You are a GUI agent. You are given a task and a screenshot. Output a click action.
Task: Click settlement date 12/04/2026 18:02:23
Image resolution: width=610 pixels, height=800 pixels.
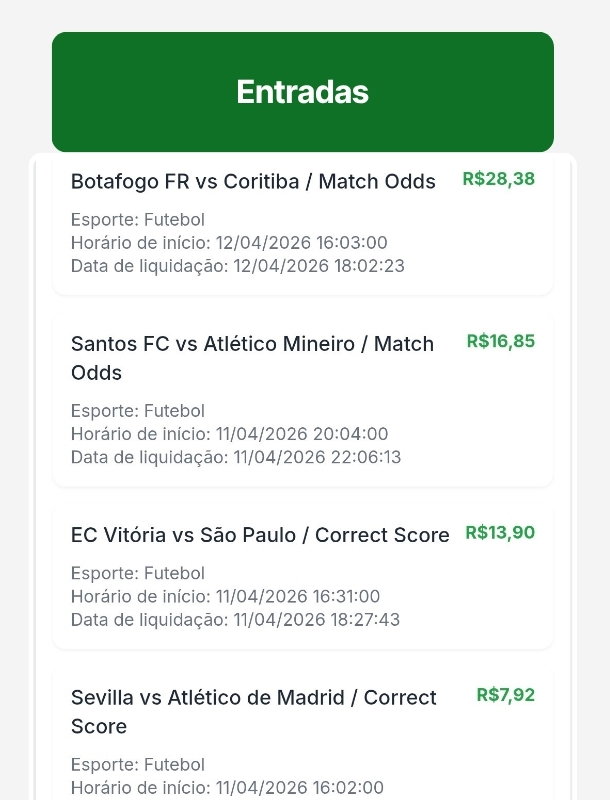(x=237, y=266)
